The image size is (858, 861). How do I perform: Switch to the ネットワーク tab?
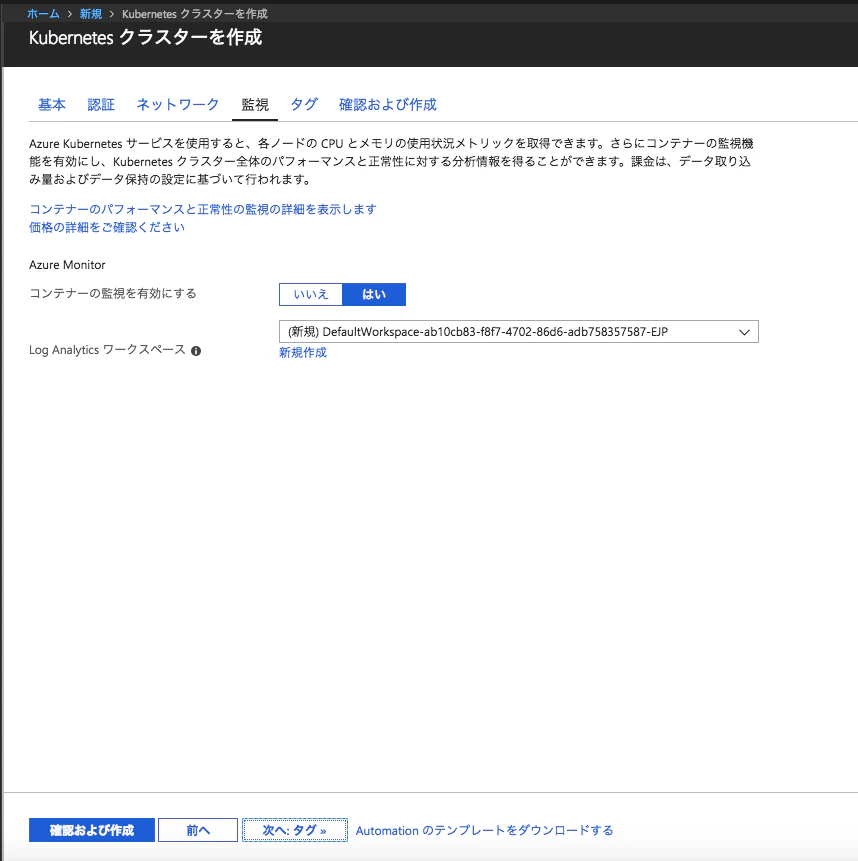177,104
